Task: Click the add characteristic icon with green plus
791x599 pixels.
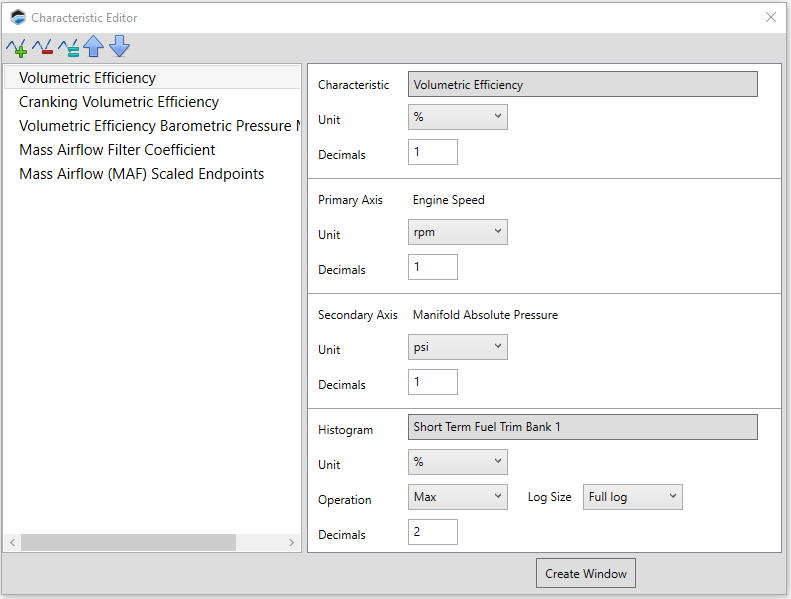Action: pyautogui.click(x=16, y=47)
